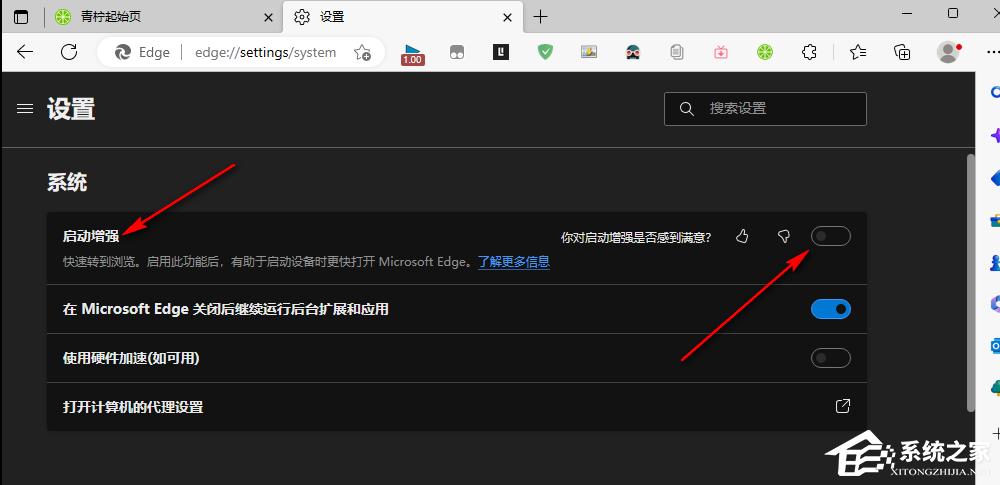Click the Edge logo in address bar
Viewport: 1000px width, 485px height.
point(122,52)
